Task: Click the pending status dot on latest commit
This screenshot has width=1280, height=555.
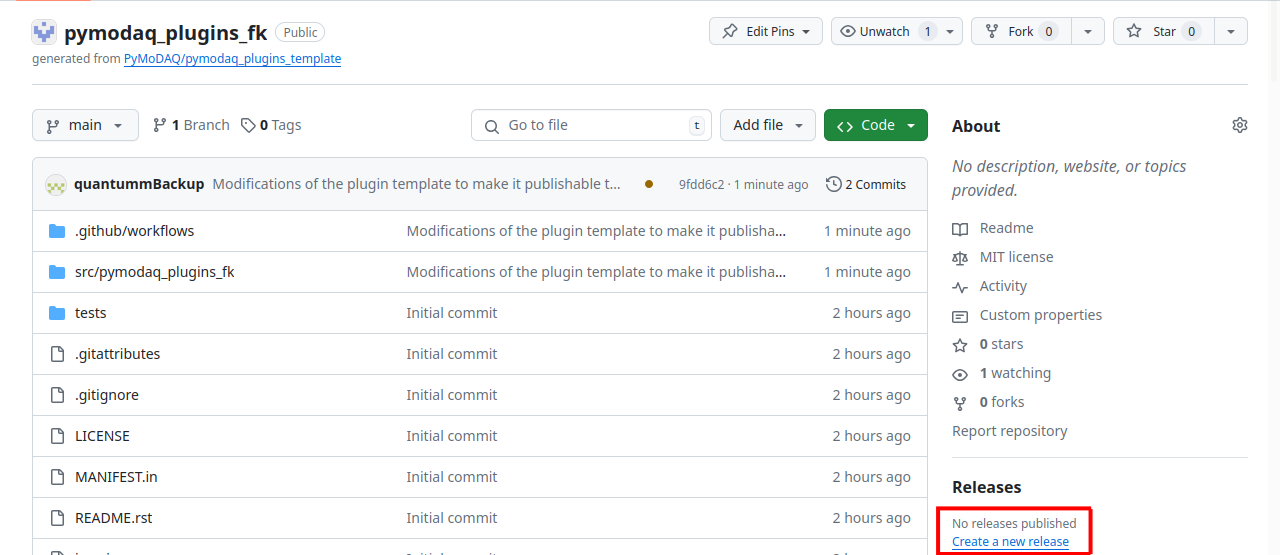Action: coord(649,184)
